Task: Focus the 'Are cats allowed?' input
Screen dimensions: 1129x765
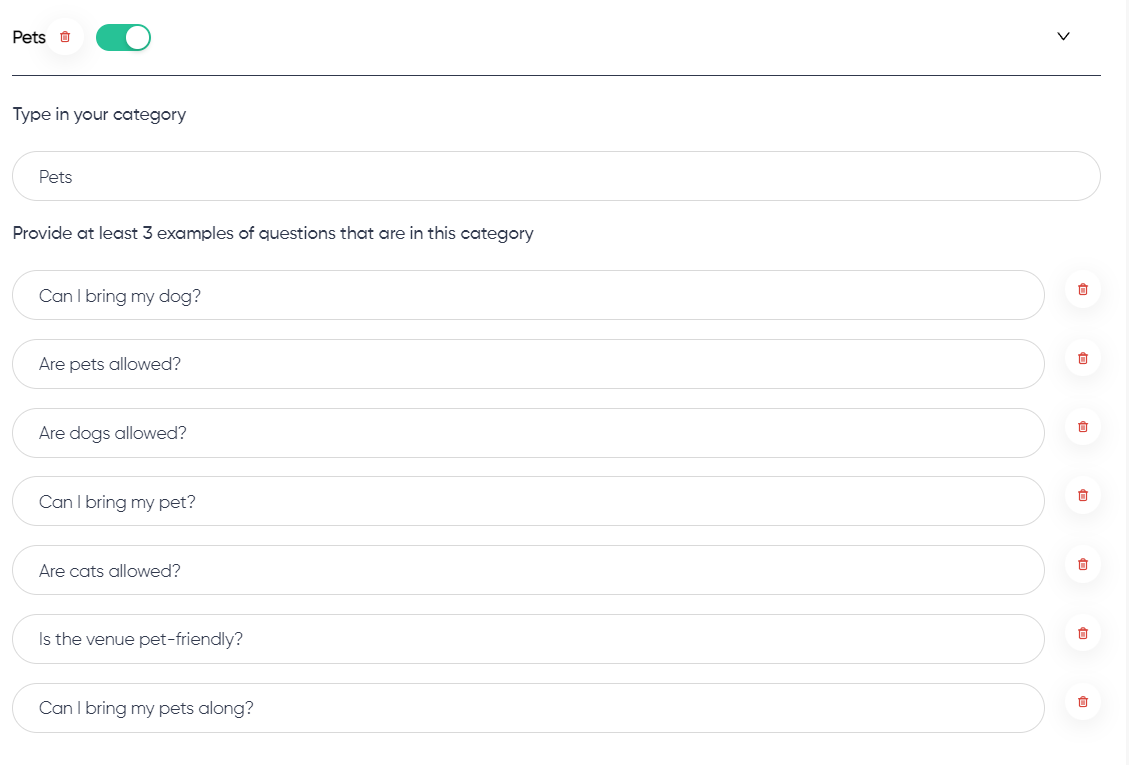Action: [528, 571]
